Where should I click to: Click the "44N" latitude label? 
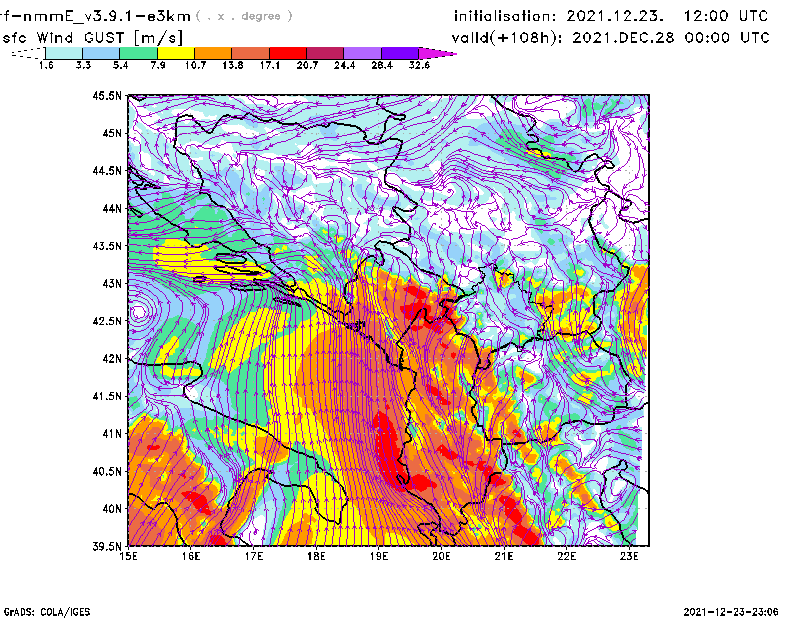[112, 208]
